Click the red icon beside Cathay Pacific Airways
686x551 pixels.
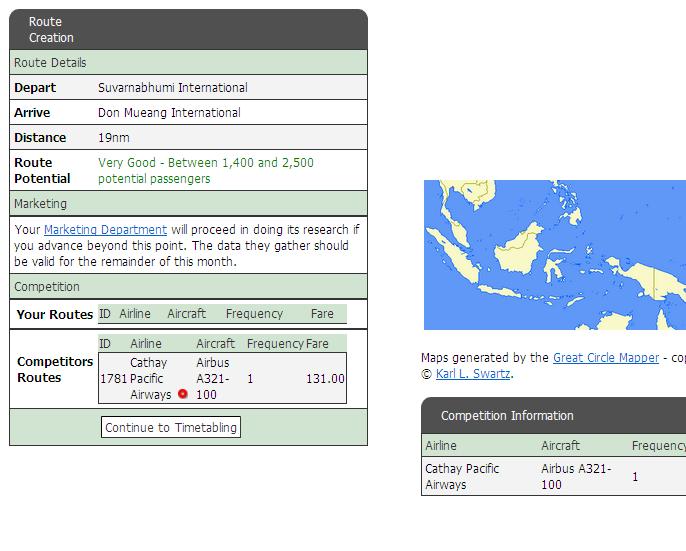(183, 394)
